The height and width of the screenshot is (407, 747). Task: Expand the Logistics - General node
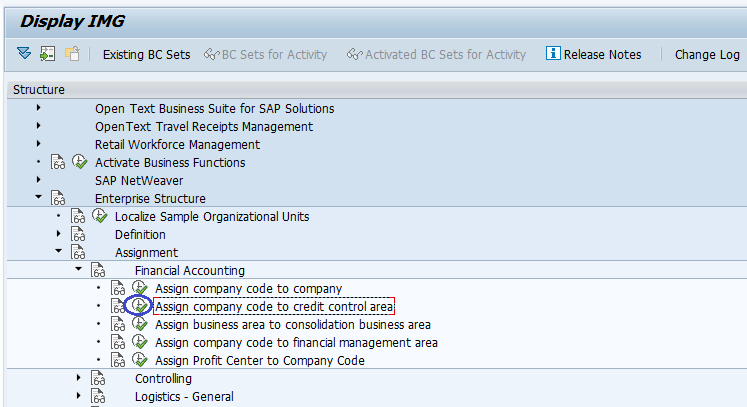79,396
